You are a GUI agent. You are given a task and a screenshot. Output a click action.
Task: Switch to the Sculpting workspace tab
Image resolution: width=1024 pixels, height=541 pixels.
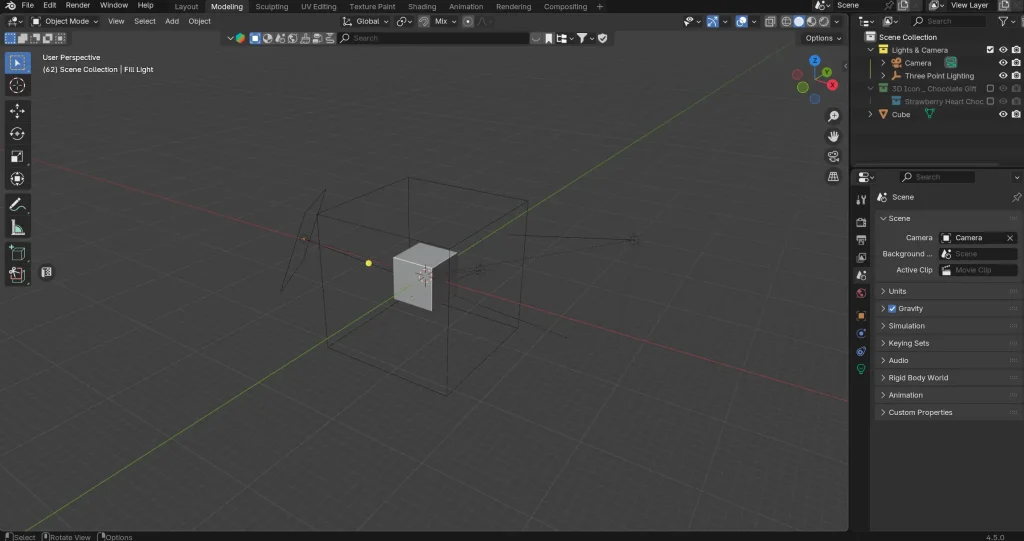(x=272, y=7)
